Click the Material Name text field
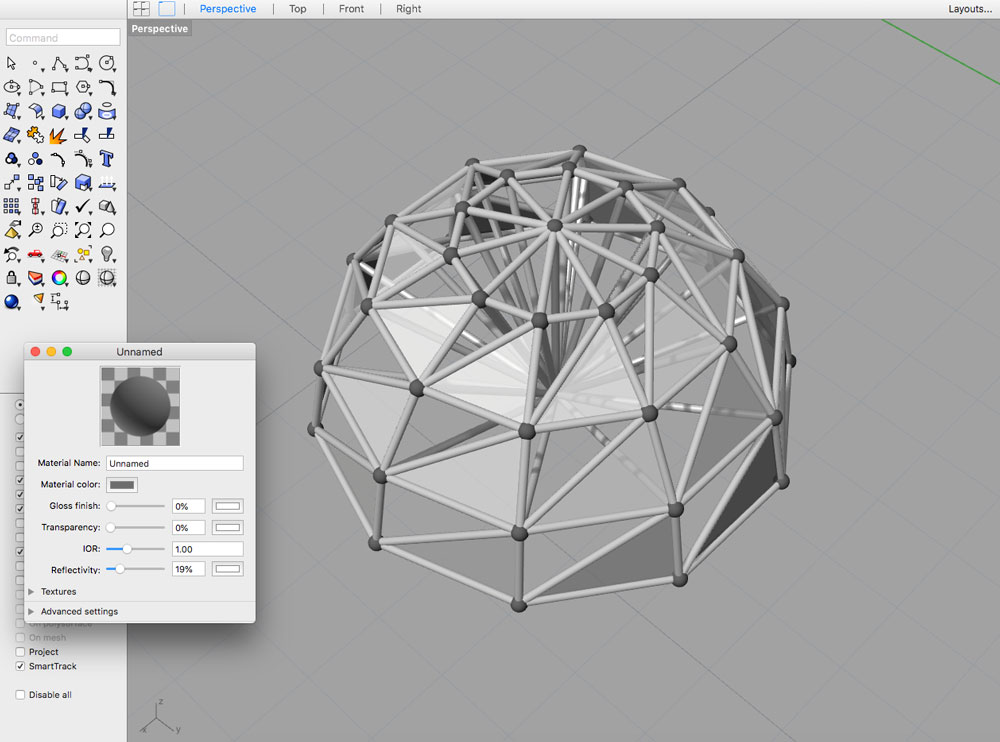The image size is (1000, 742). tap(175, 463)
